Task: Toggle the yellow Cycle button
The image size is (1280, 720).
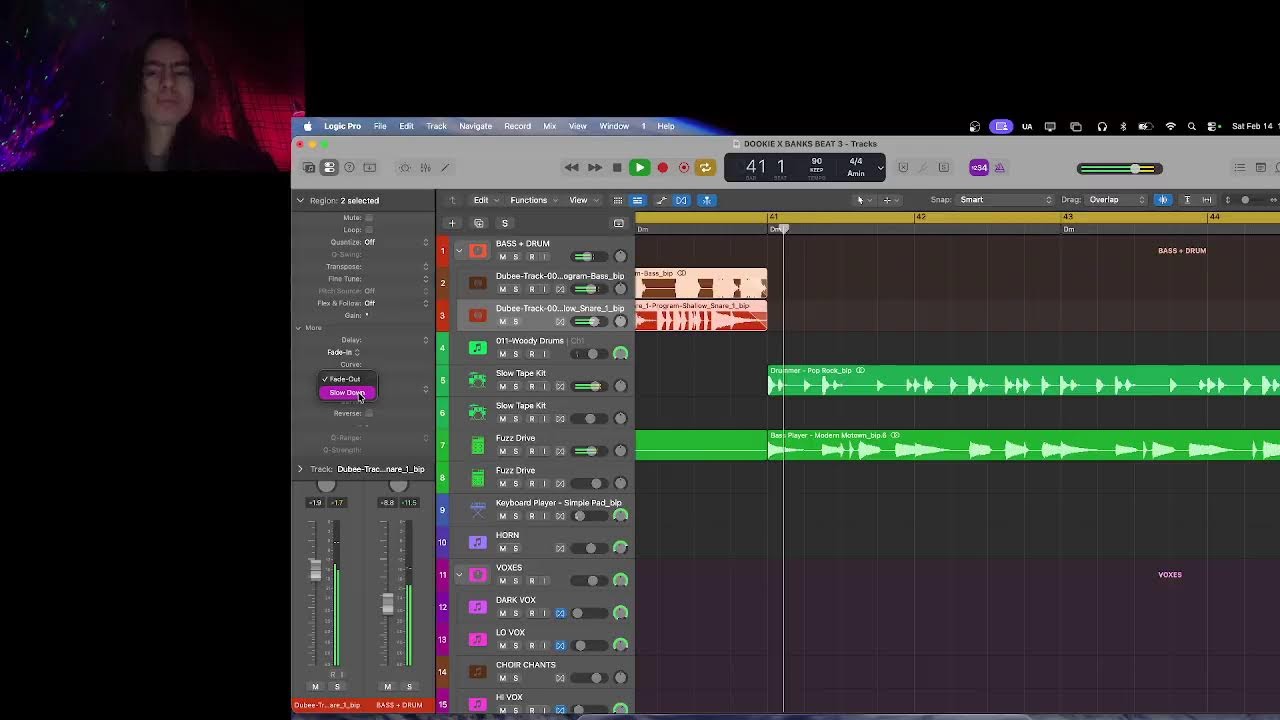Action: pos(705,167)
